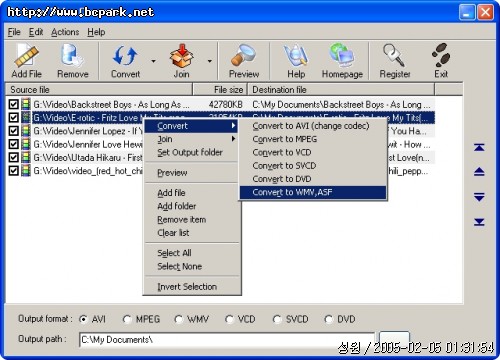Choose Convert to SVCD
Image resolution: width=500 pixels, height=360 pixels.
313,165
